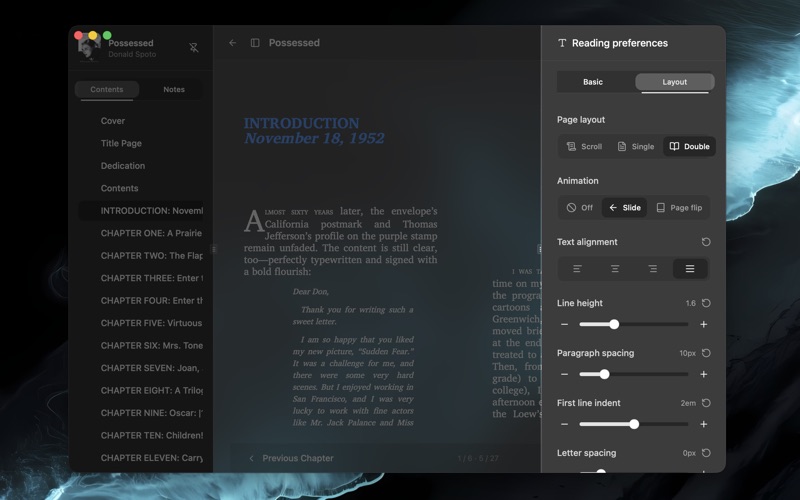Reset Text alignment setting
This screenshot has width=800, height=500.
point(706,242)
